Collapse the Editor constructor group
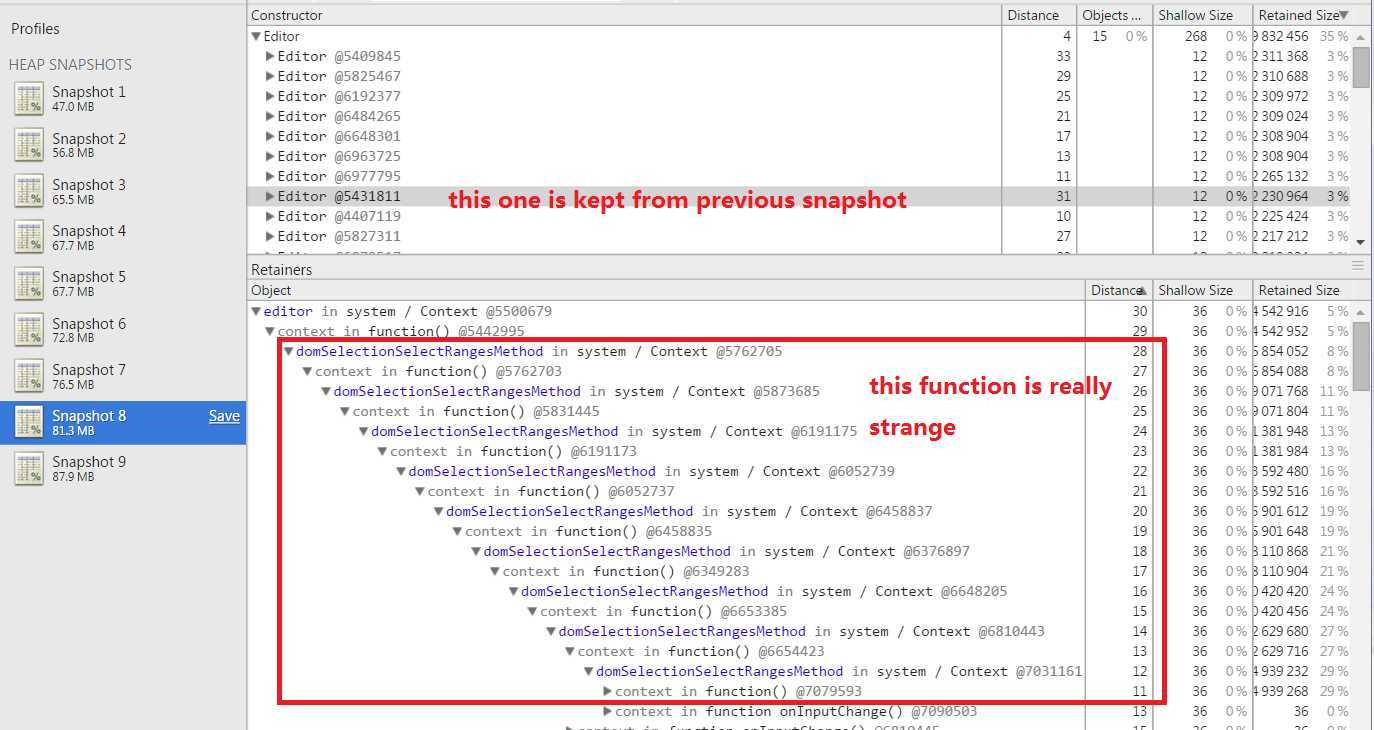 point(257,36)
